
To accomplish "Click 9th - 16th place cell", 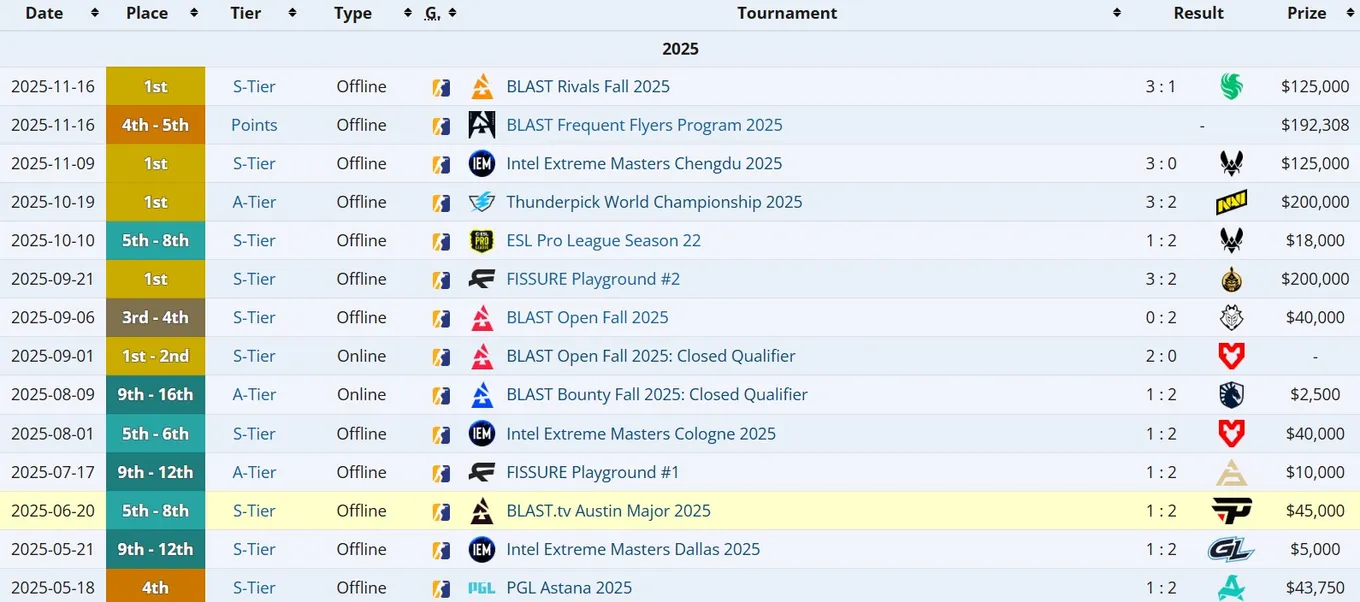I will (156, 394).
